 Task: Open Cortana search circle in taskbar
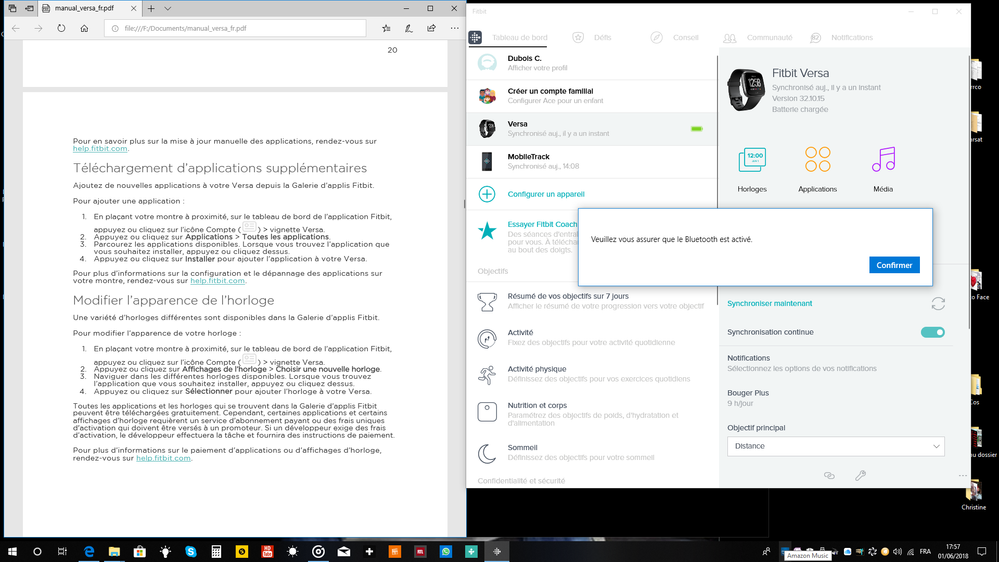37,552
